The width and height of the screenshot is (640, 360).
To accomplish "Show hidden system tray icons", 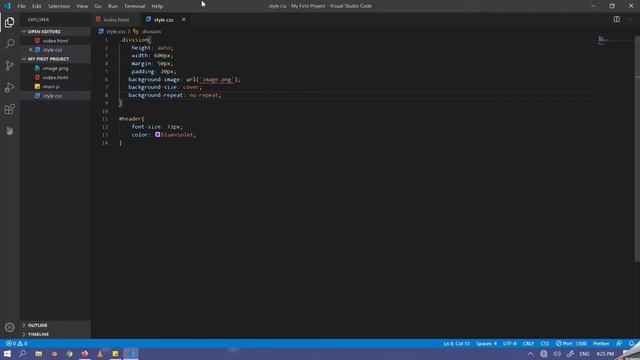I will pyautogui.click(x=530, y=353).
